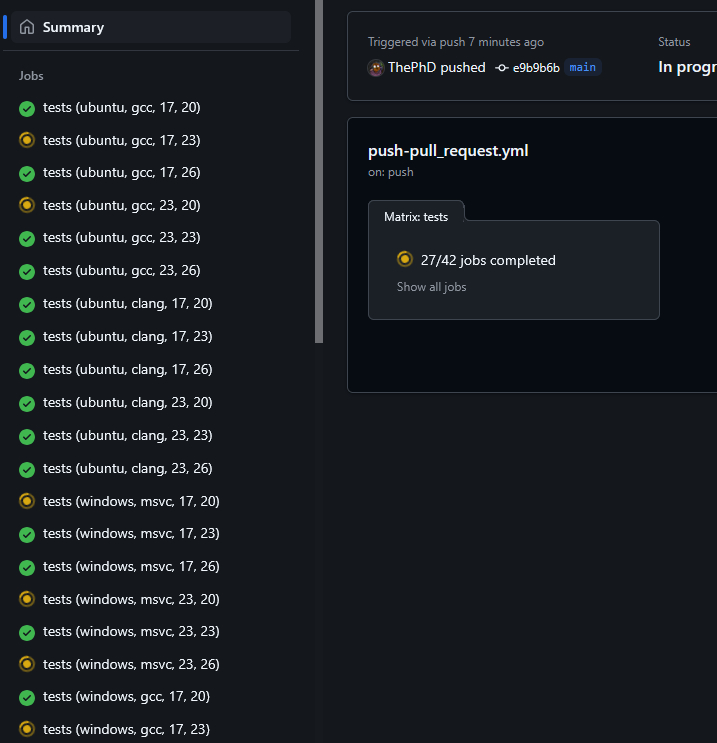
Task: Click green check icon for ubuntu gcc 17, 20
Action: click(x=27, y=108)
